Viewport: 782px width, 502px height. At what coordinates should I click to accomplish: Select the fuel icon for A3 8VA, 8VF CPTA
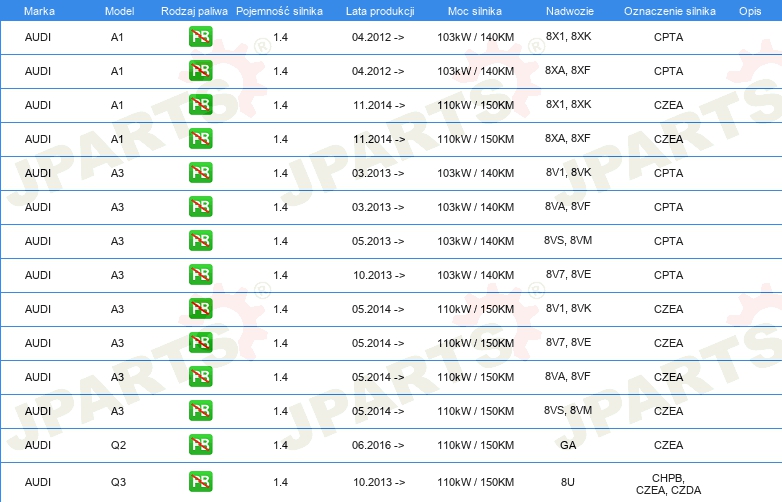(x=200, y=207)
